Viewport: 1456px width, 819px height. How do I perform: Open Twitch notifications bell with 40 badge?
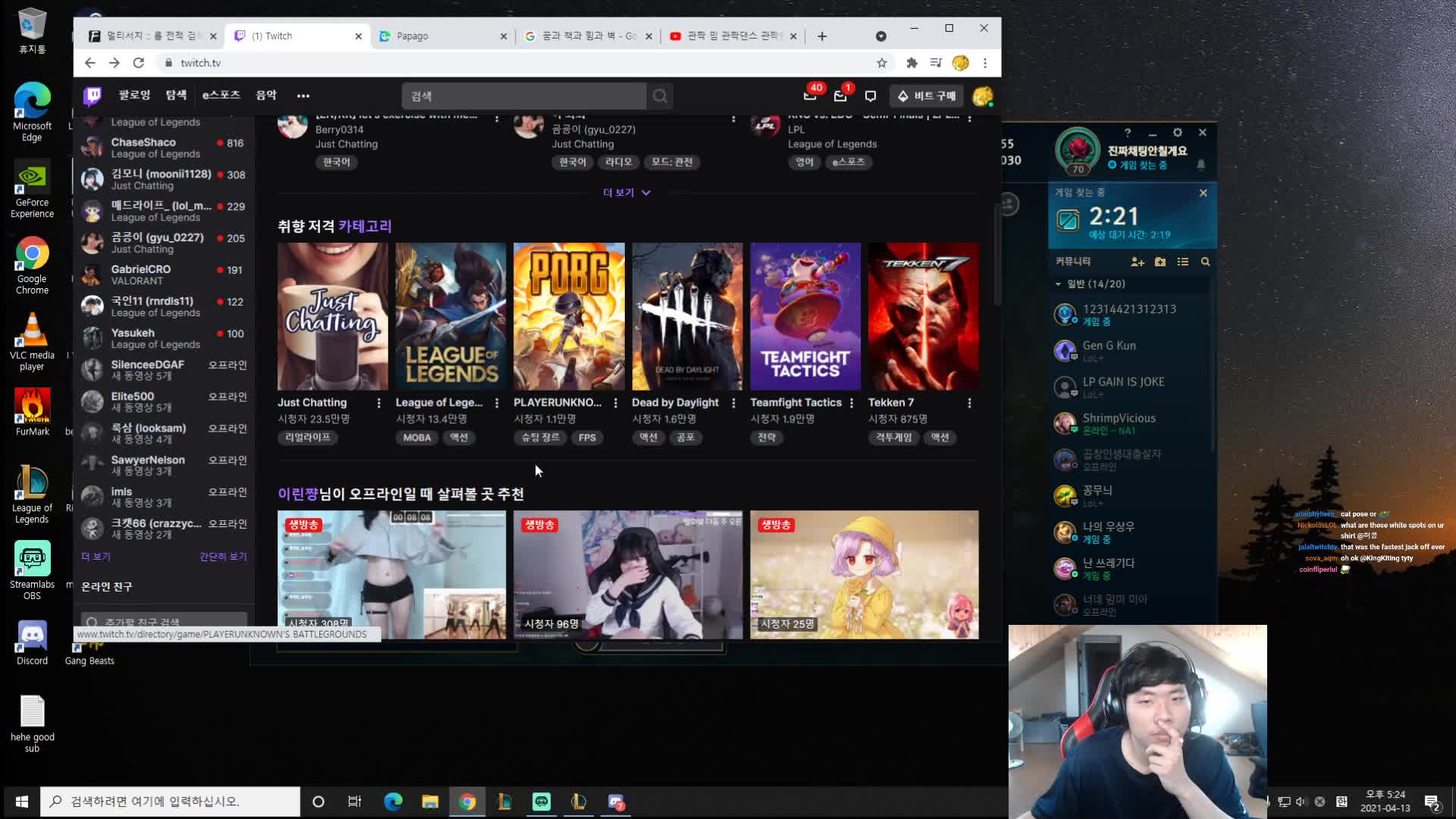(x=810, y=96)
